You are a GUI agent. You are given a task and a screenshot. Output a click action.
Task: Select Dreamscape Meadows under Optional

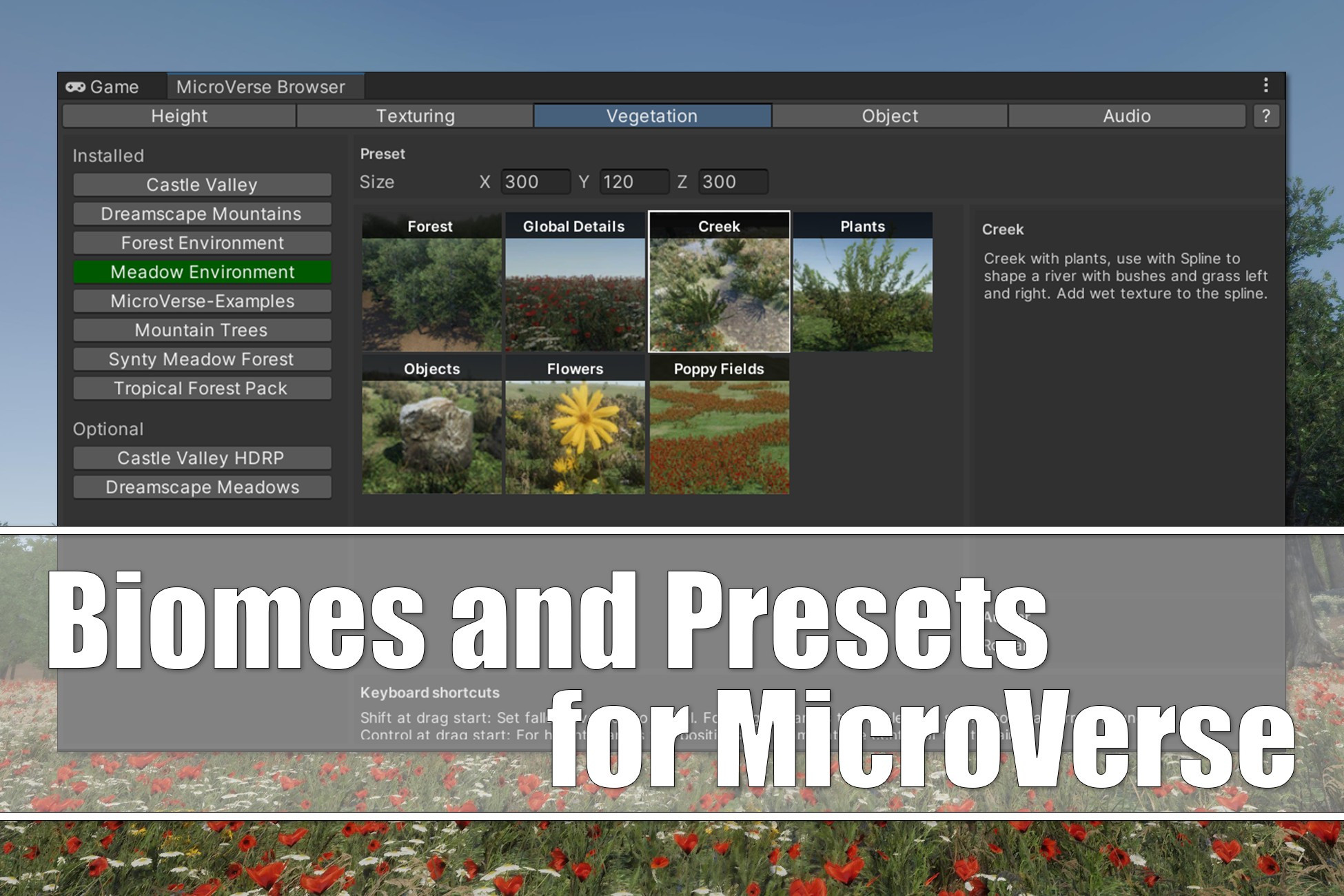click(201, 487)
